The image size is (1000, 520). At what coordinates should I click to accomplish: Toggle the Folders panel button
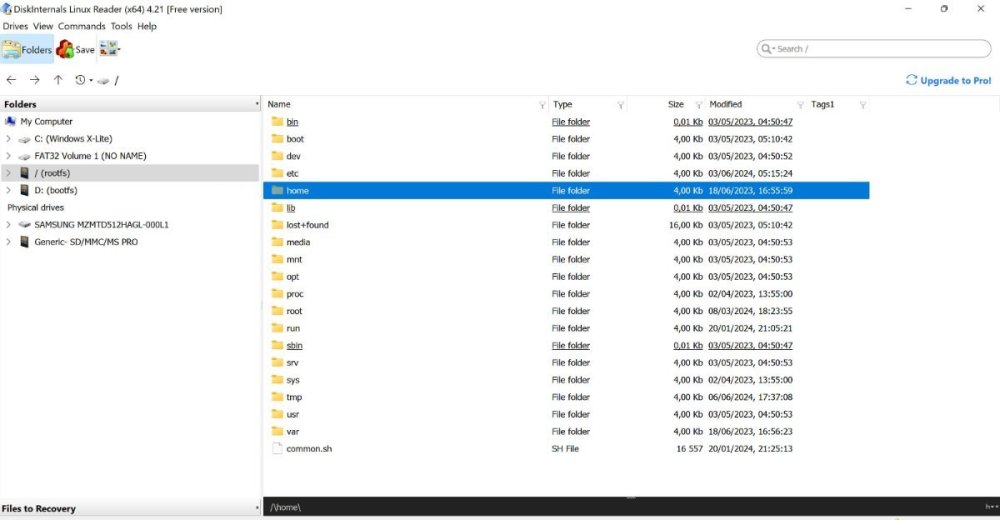(27, 49)
